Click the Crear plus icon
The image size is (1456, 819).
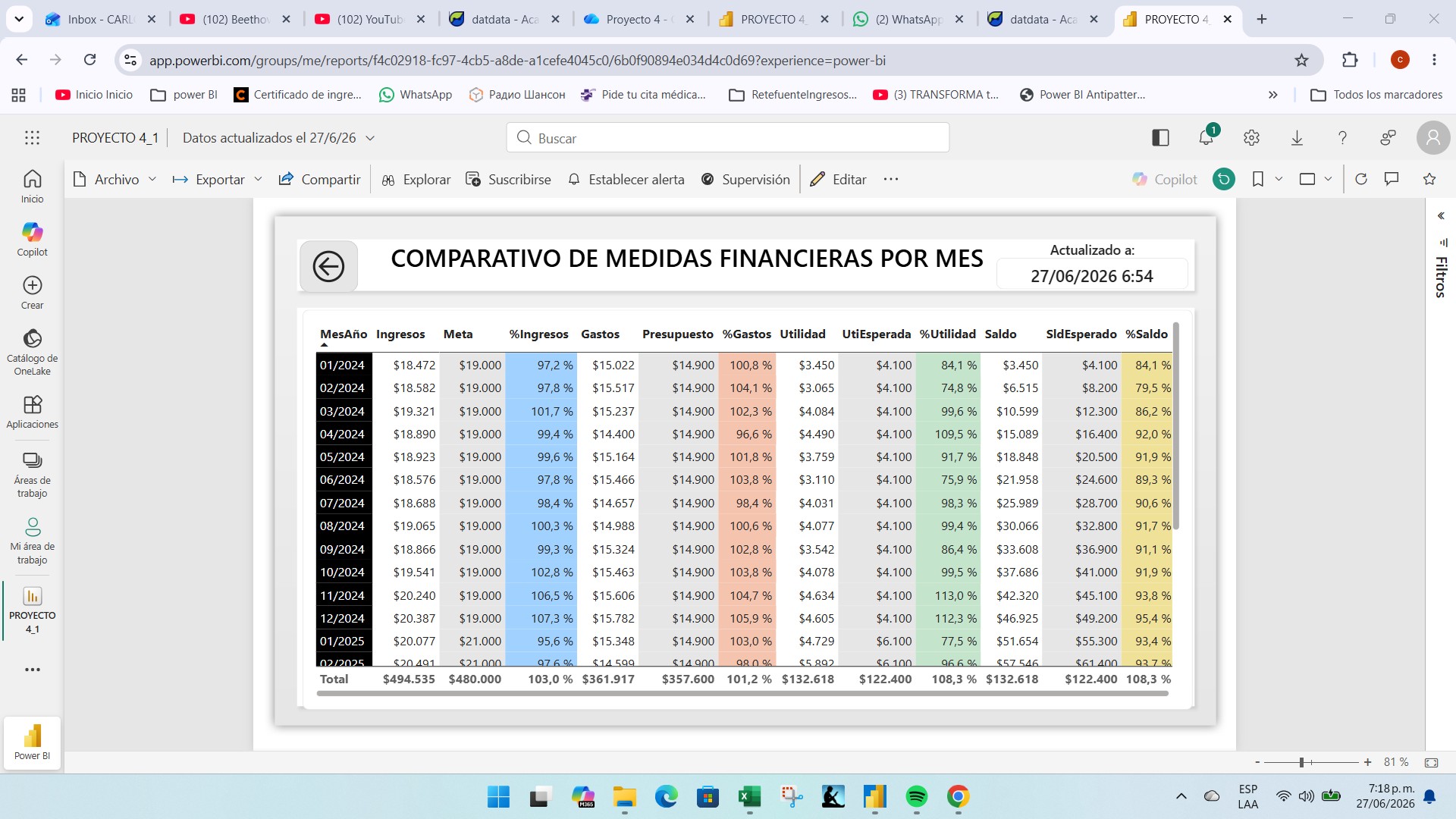32,292
